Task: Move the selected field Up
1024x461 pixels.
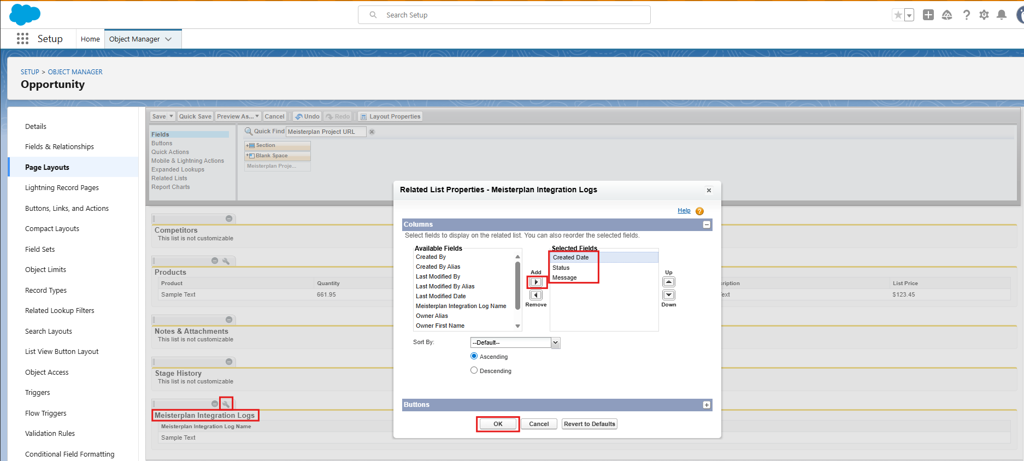Action: pyautogui.click(x=669, y=282)
